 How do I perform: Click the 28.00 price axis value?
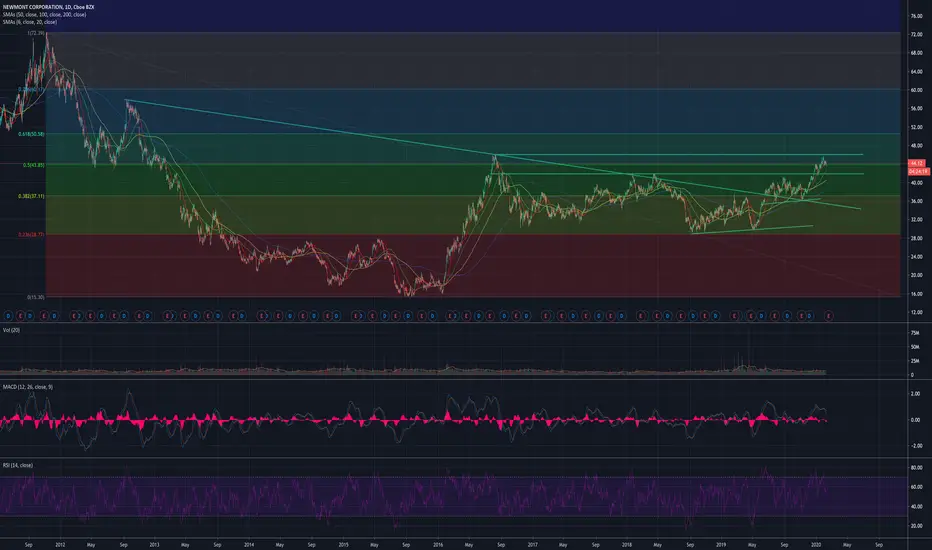(x=916, y=238)
